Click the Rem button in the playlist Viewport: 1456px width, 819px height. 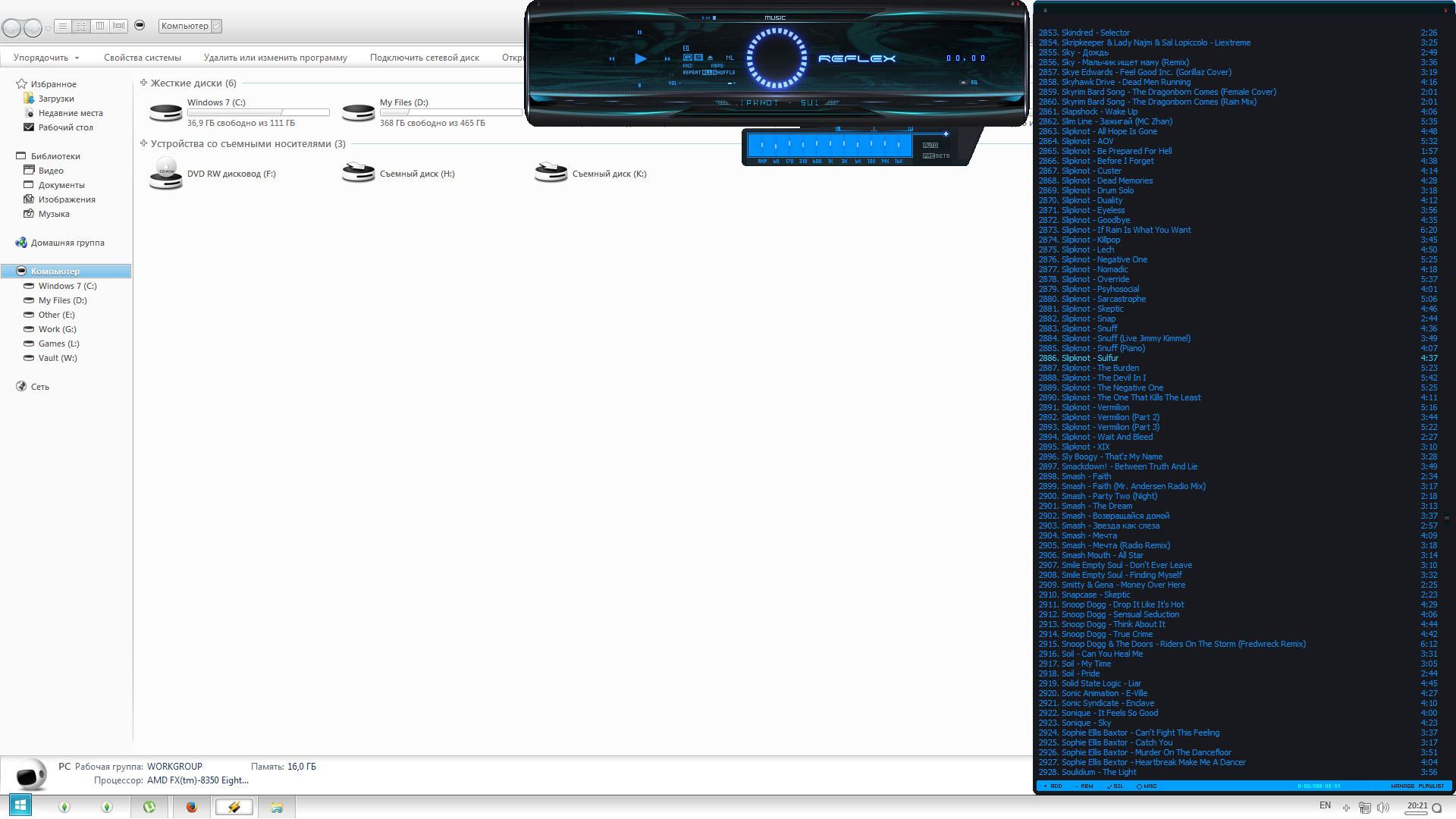pos(1084,786)
